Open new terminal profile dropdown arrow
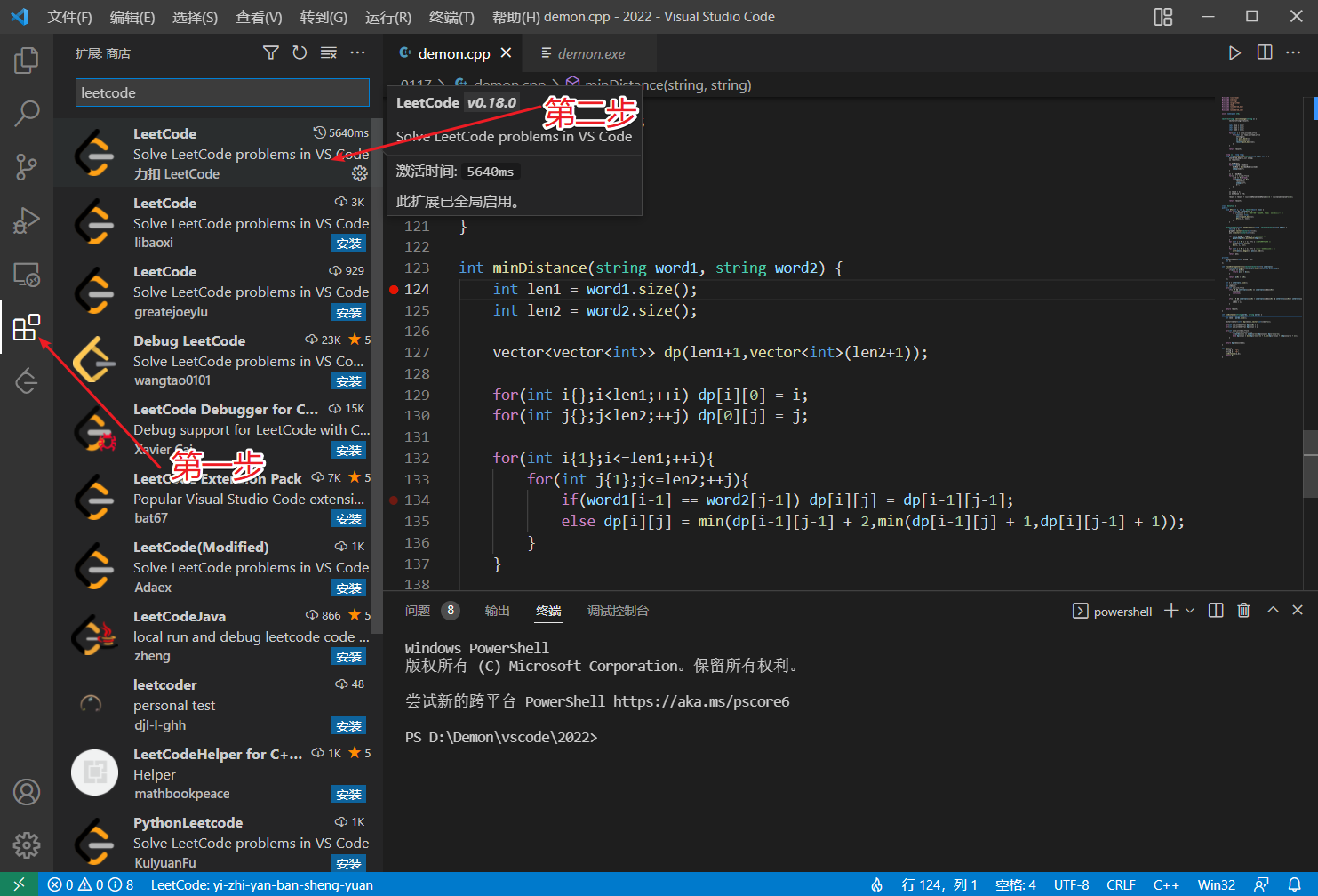The image size is (1318, 896). pos(1190,611)
